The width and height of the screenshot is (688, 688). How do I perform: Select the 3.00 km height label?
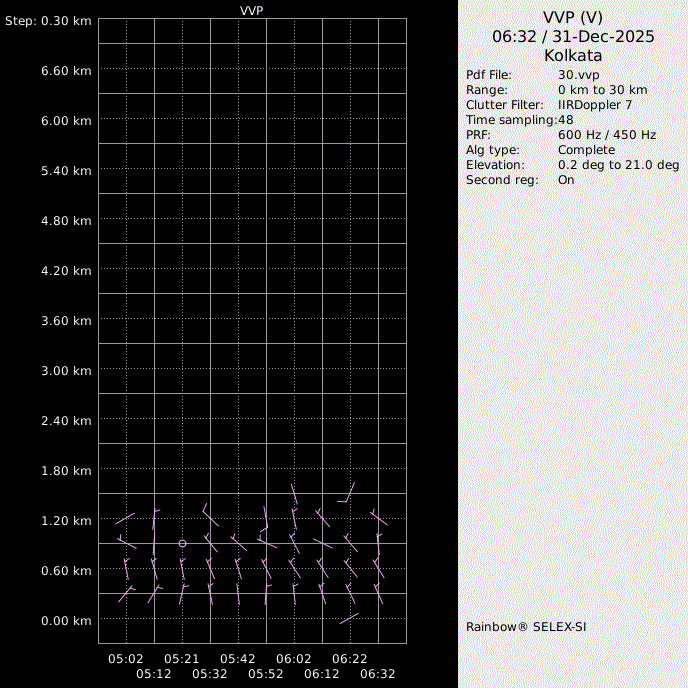click(67, 370)
